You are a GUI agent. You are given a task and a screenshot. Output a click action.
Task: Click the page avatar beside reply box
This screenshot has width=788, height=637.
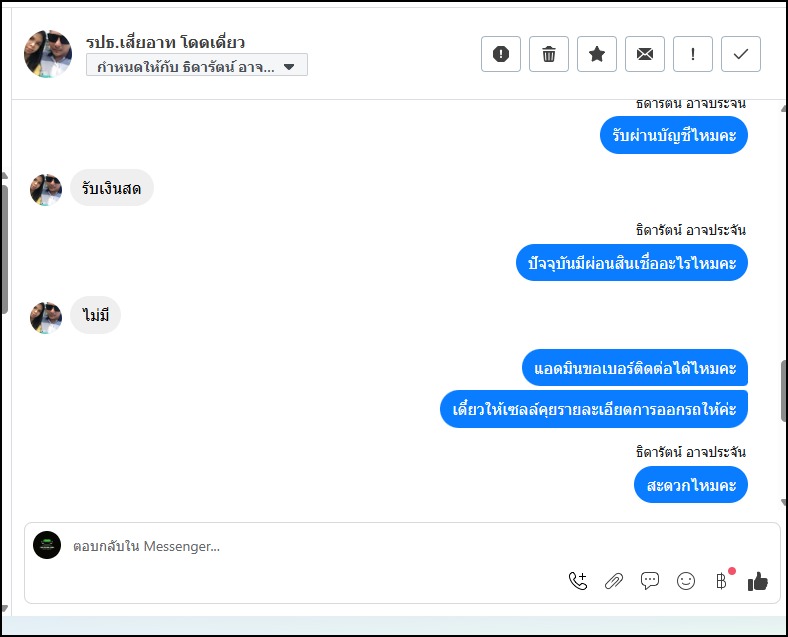tap(47, 545)
